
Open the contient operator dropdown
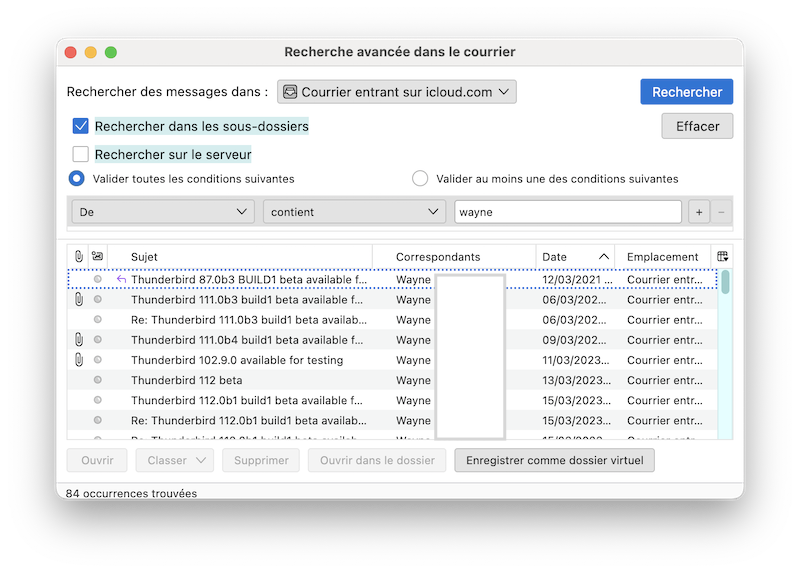(x=355, y=212)
